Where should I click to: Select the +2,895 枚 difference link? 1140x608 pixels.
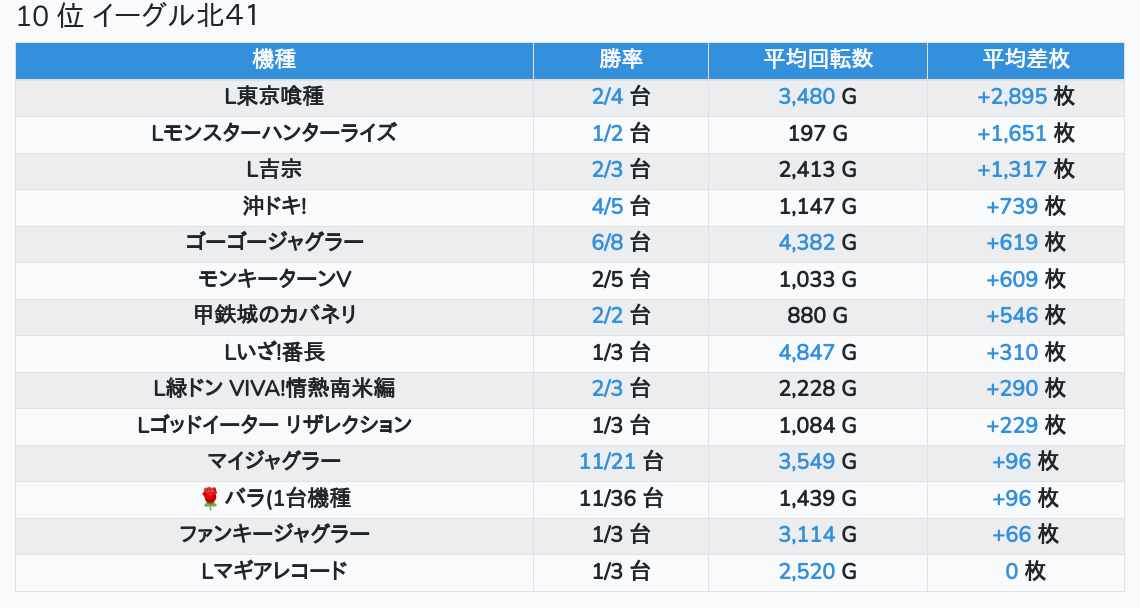1012,97
